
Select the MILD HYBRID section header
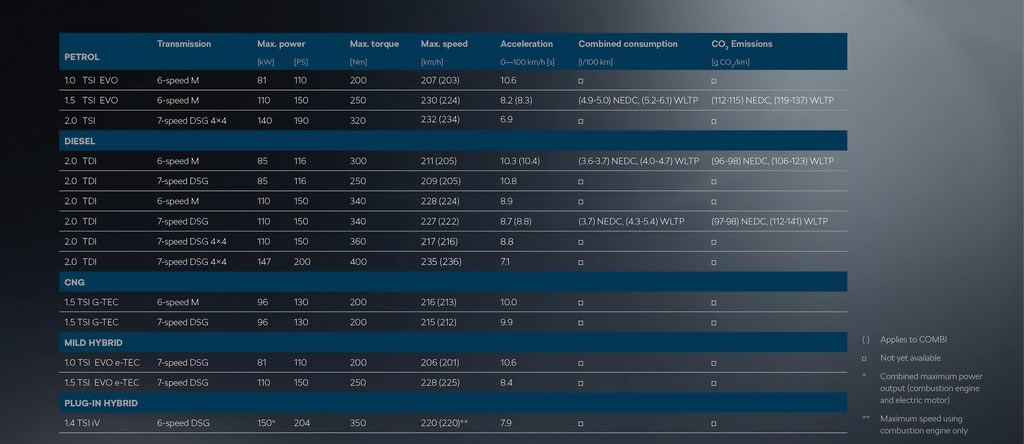(x=94, y=343)
